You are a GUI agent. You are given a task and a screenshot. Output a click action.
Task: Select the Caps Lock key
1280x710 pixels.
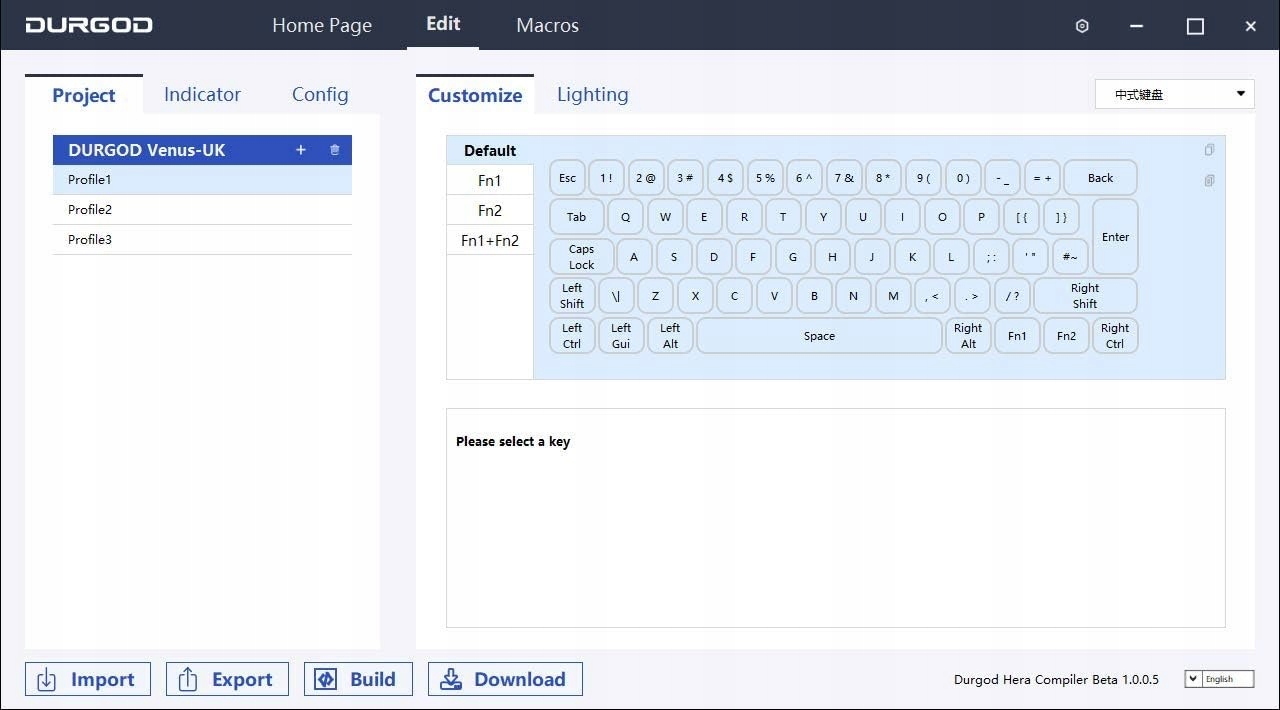[582, 257]
